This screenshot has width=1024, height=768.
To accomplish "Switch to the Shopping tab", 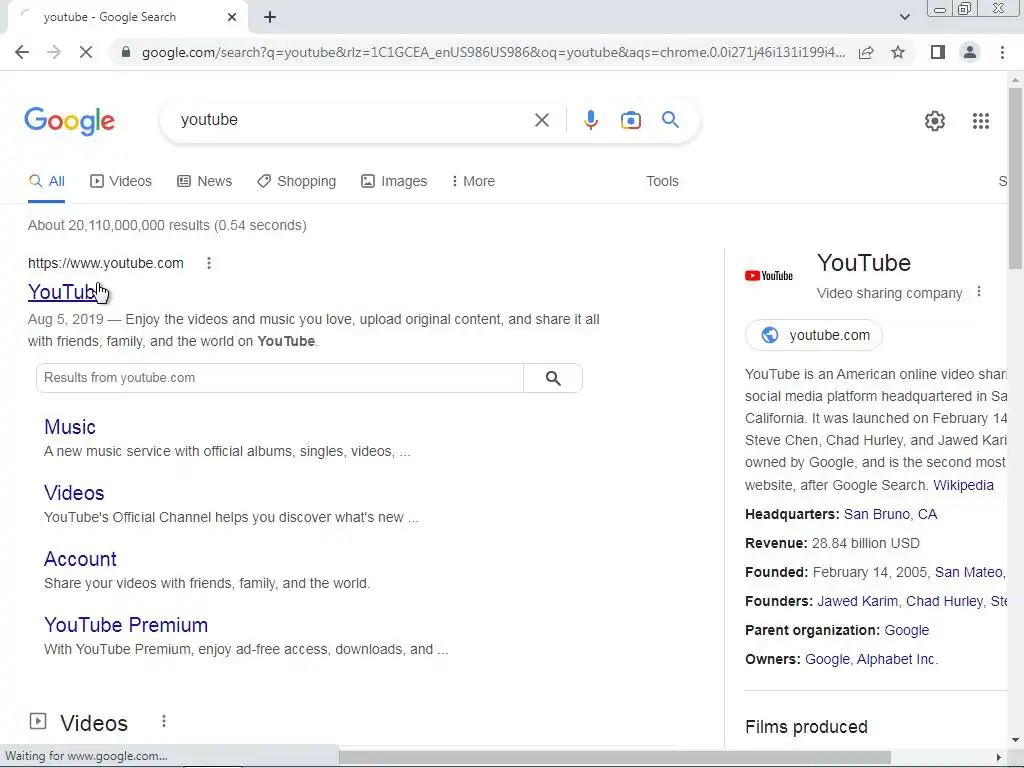I will [x=296, y=182].
